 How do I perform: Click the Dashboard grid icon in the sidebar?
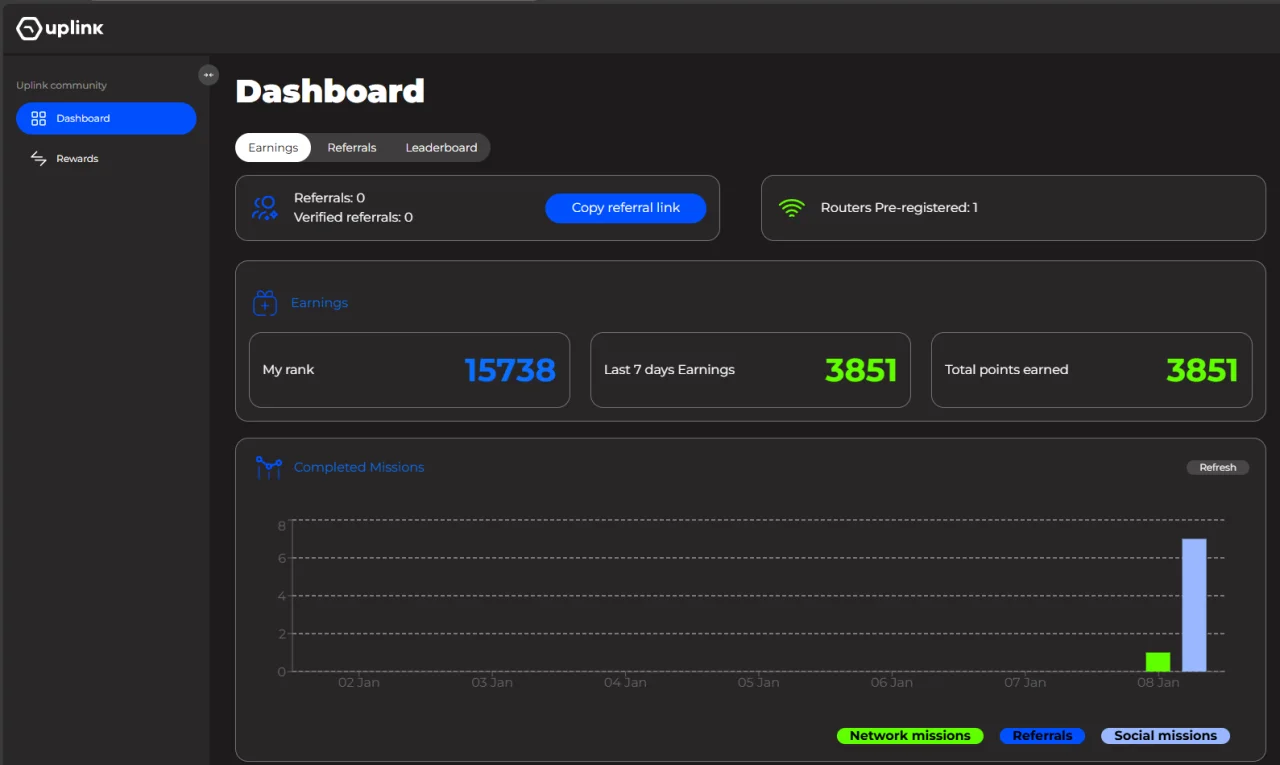point(39,118)
